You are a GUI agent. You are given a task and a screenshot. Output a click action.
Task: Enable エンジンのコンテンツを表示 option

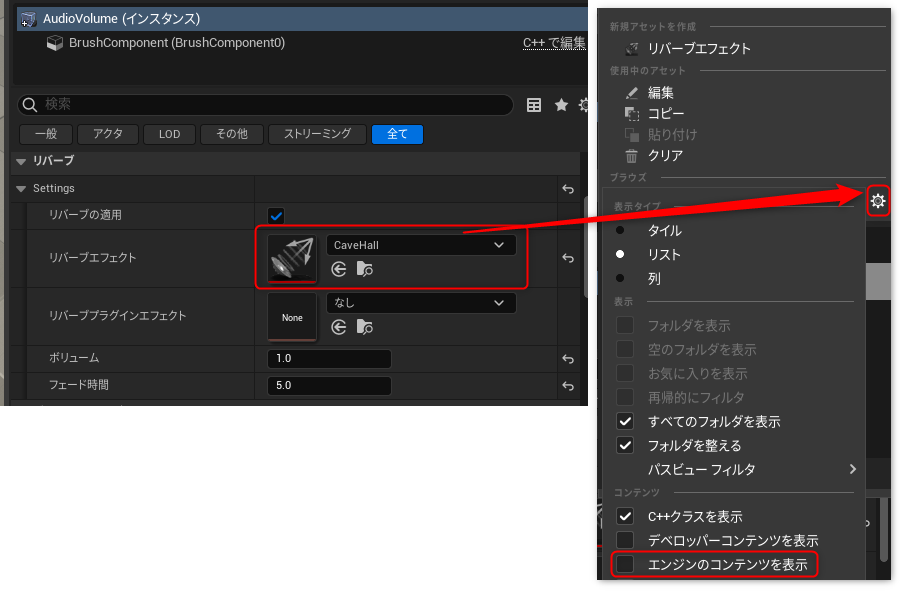coord(625,564)
